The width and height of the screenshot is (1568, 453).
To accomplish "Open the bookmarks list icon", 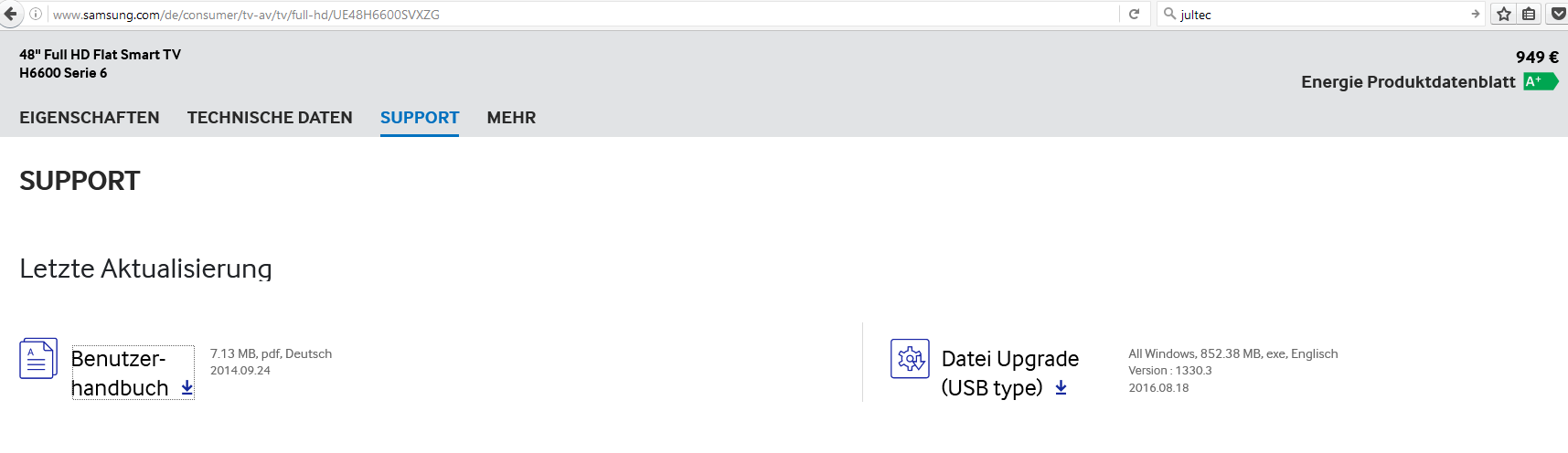I will click(x=1529, y=14).
